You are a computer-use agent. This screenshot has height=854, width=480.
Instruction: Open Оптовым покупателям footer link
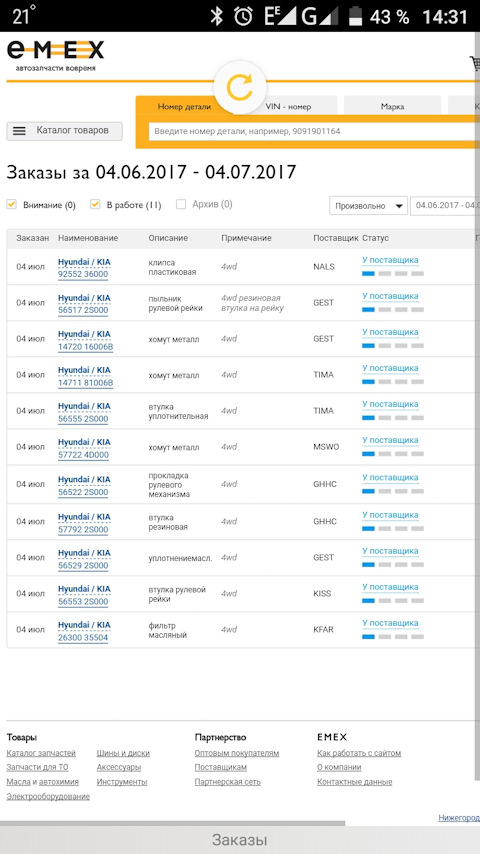[237, 753]
